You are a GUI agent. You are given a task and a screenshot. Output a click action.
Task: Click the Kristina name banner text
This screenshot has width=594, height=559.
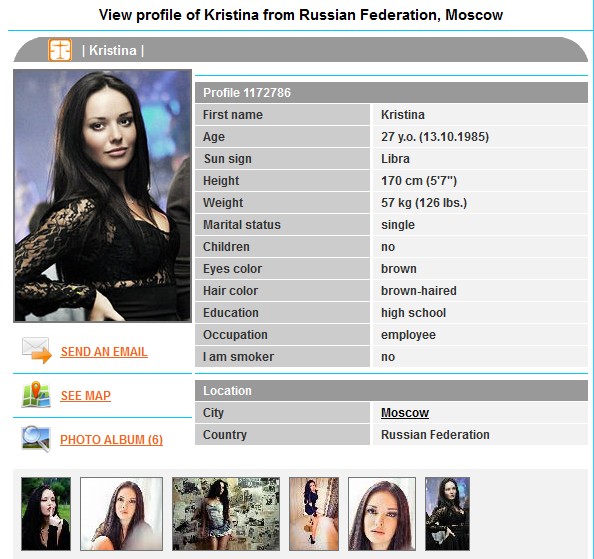113,50
